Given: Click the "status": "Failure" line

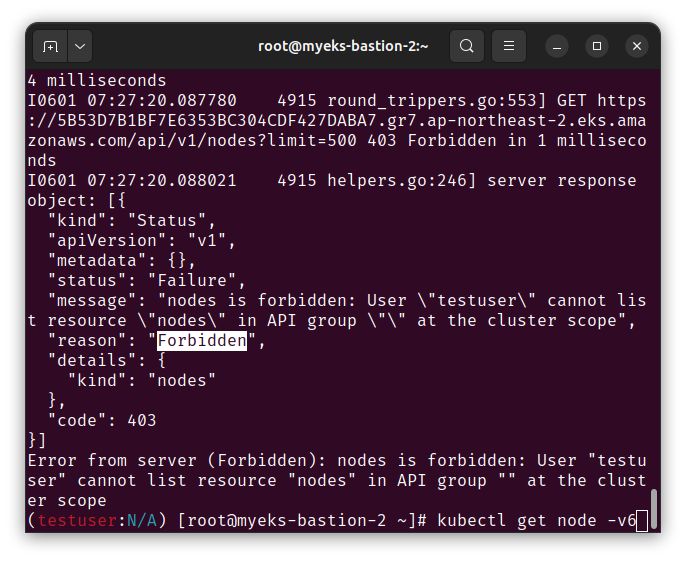Looking at the screenshot, I should (147, 280).
